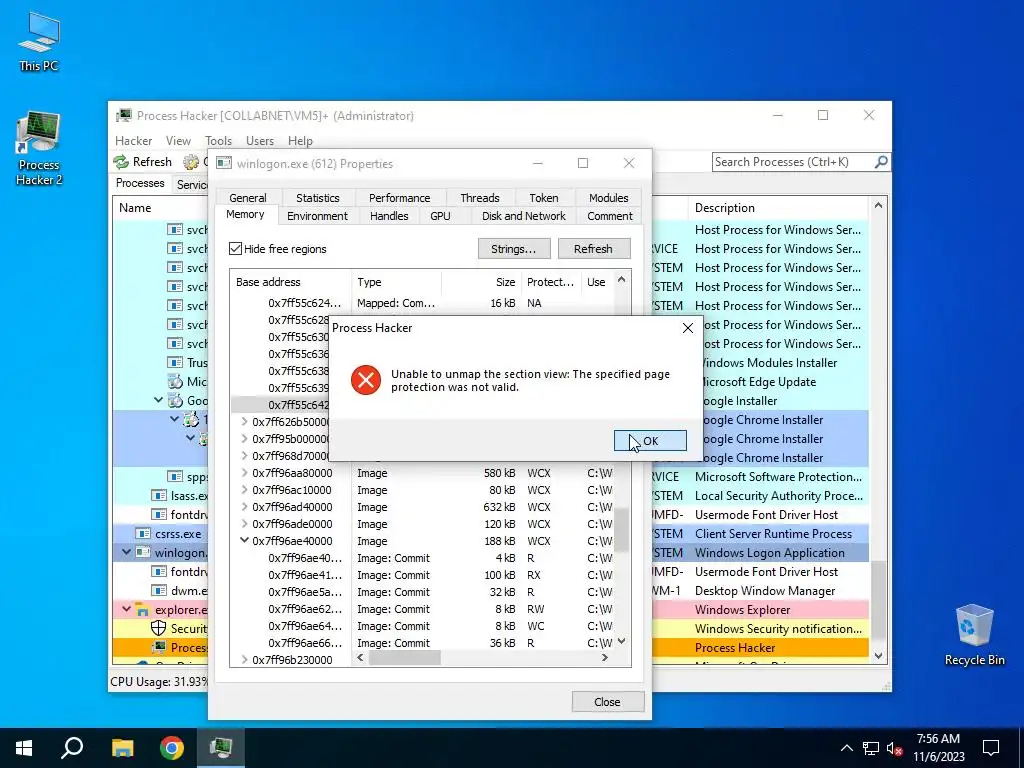Open the Process Hacker 2 desktop shortcut

[x=39, y=148]
